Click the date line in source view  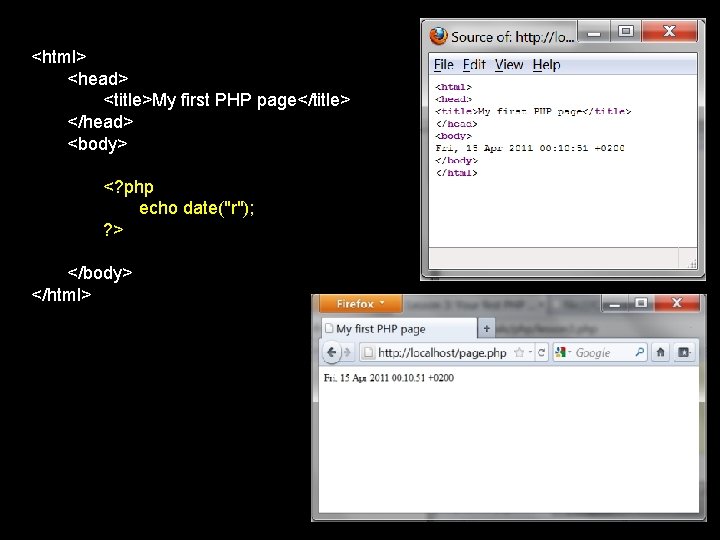[530, 148]
